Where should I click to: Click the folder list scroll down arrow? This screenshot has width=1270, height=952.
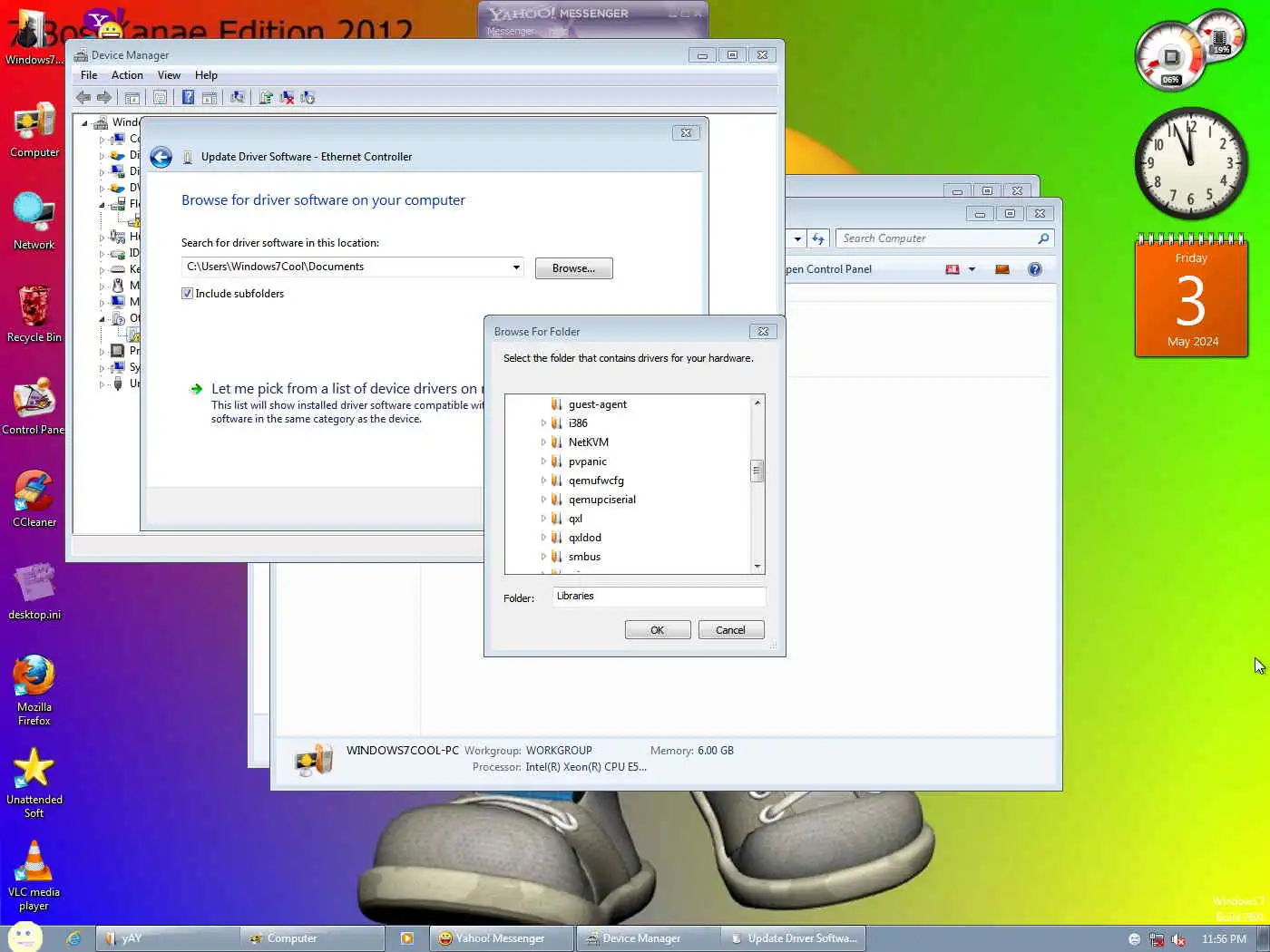click(757, 567)
